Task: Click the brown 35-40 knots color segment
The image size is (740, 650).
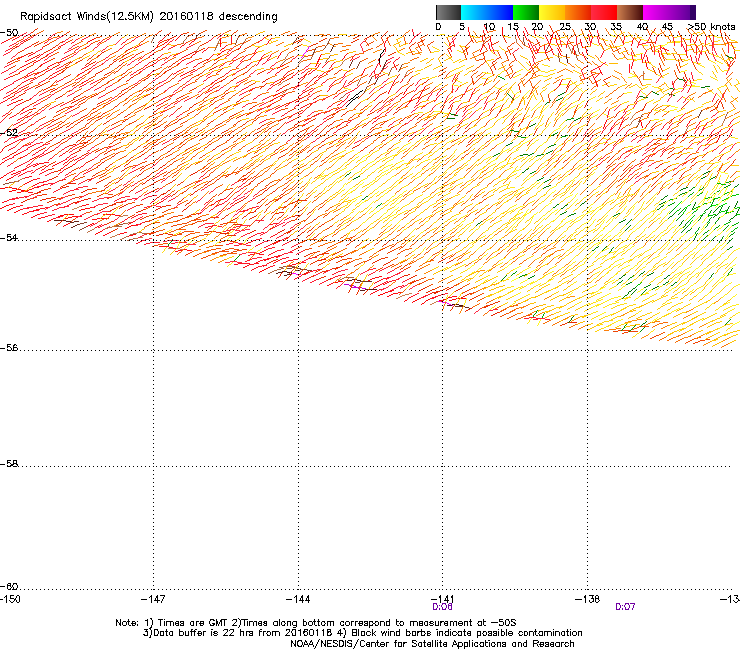Action: [630, 12]
